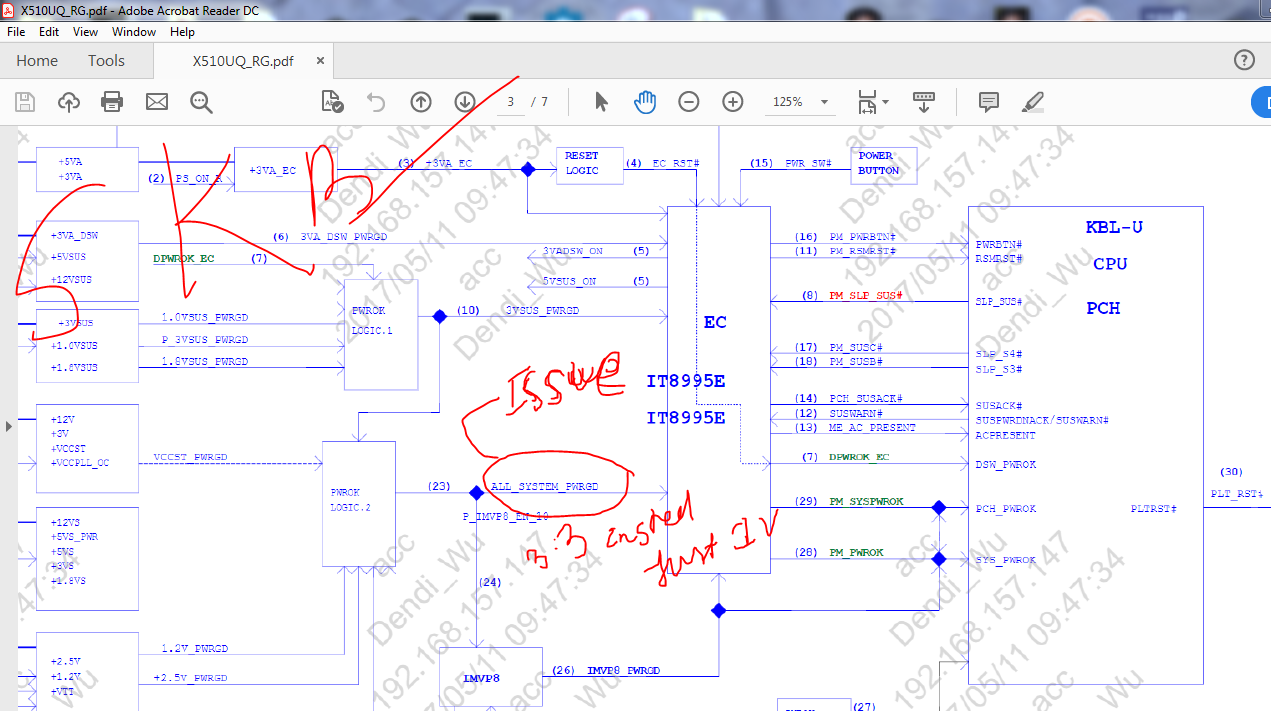Print the PDF using the printer icon
Image resolution: width=1271 pixels, height=711 pixels.
point(112,101)
